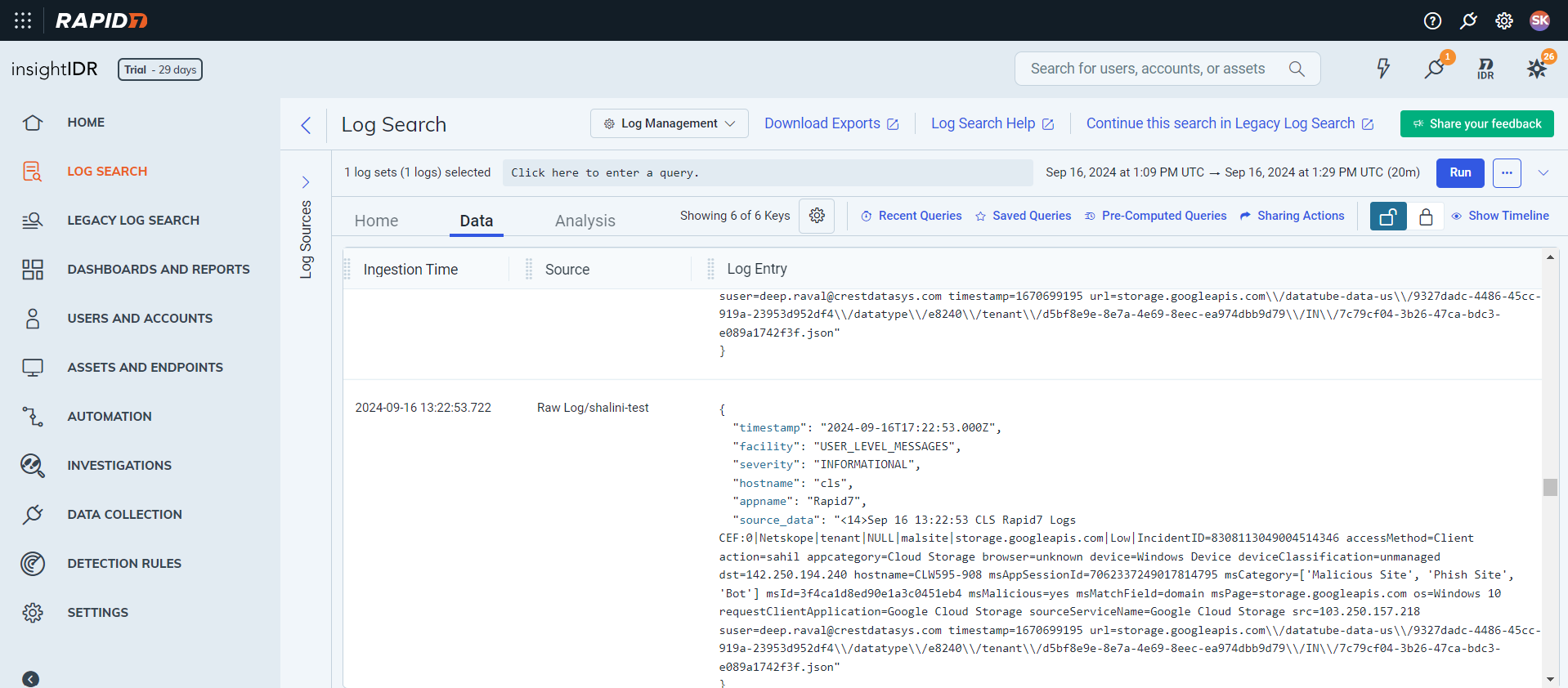Image resolution: width=1568 pixels, height=688 pixels.
Task: Click the Run button
Action: [x=1460, y=172]
